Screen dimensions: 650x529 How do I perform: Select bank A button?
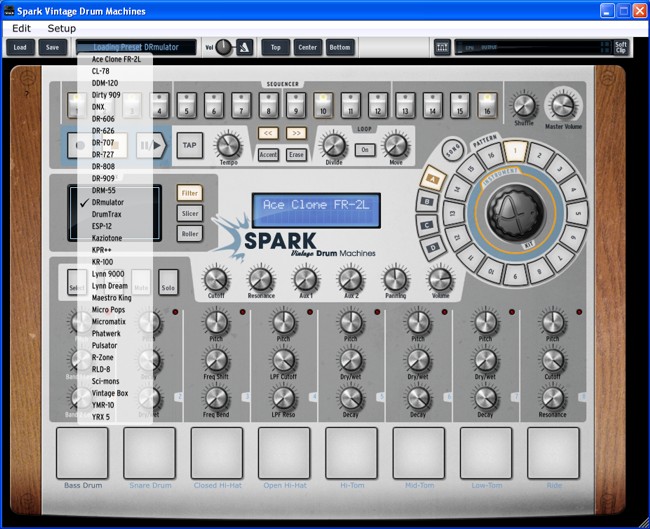(x=433, y=179)
